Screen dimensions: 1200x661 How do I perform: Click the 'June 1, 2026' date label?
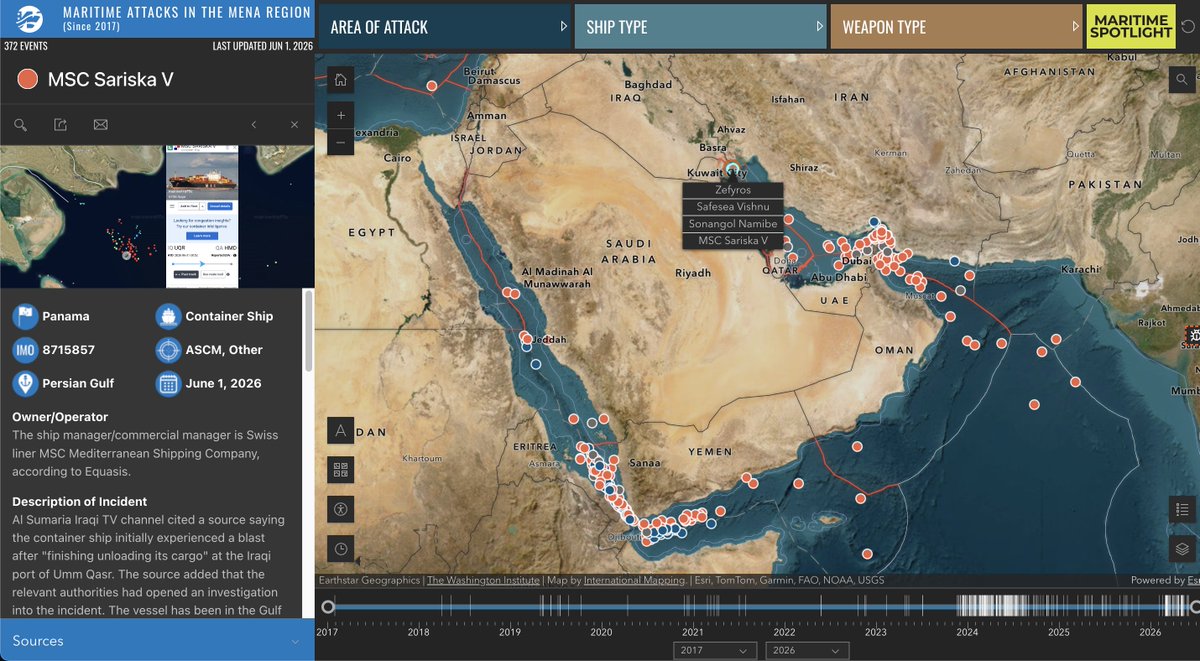pos(223,383)
